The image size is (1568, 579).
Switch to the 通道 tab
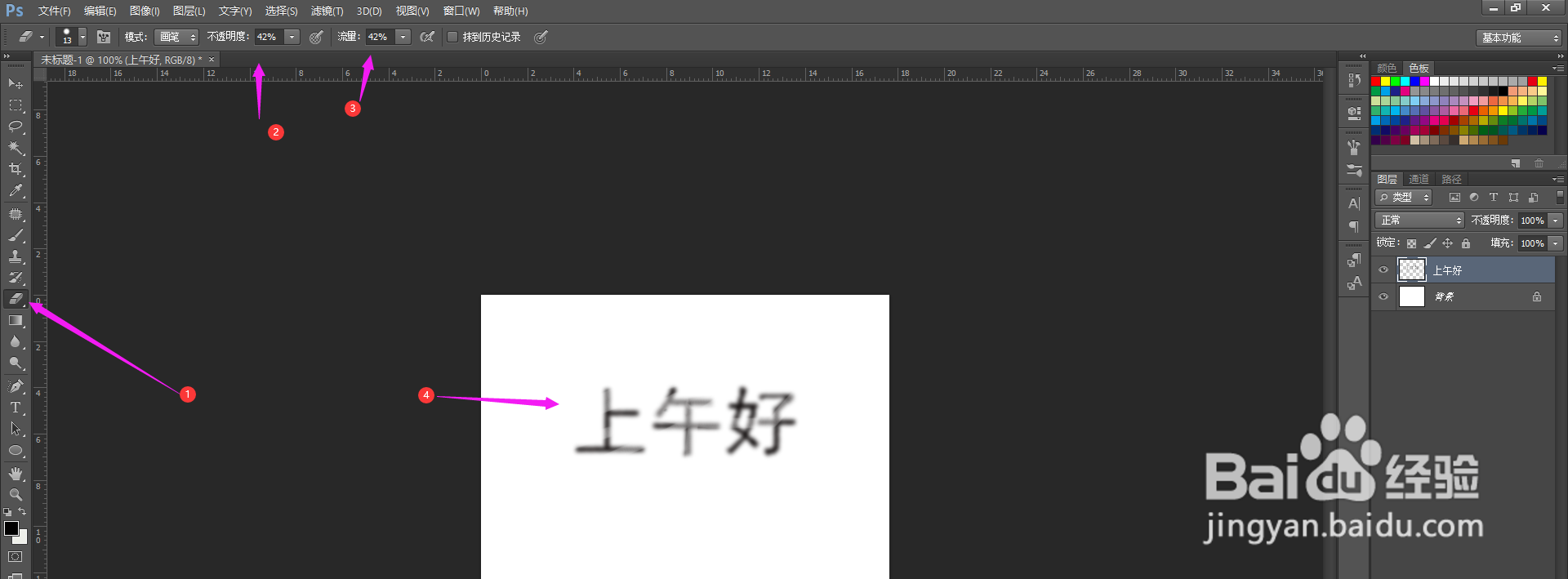pyautogui.click(x=1419, y=179)
